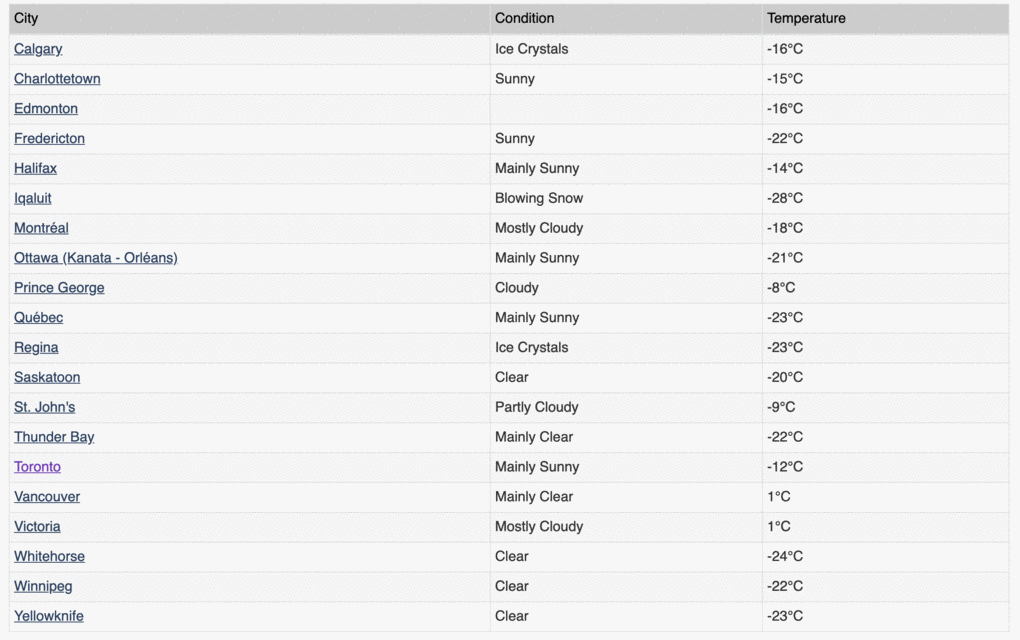The height and width of the screenshot is (640, 1020).
Task: Select Toronto's Mainly Sunny condition
Action: coord(537,467)
